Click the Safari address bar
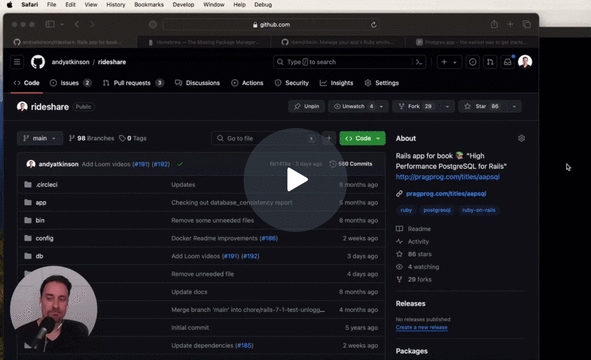The width and height of the screenshot is (591, 360). [272, 25]
